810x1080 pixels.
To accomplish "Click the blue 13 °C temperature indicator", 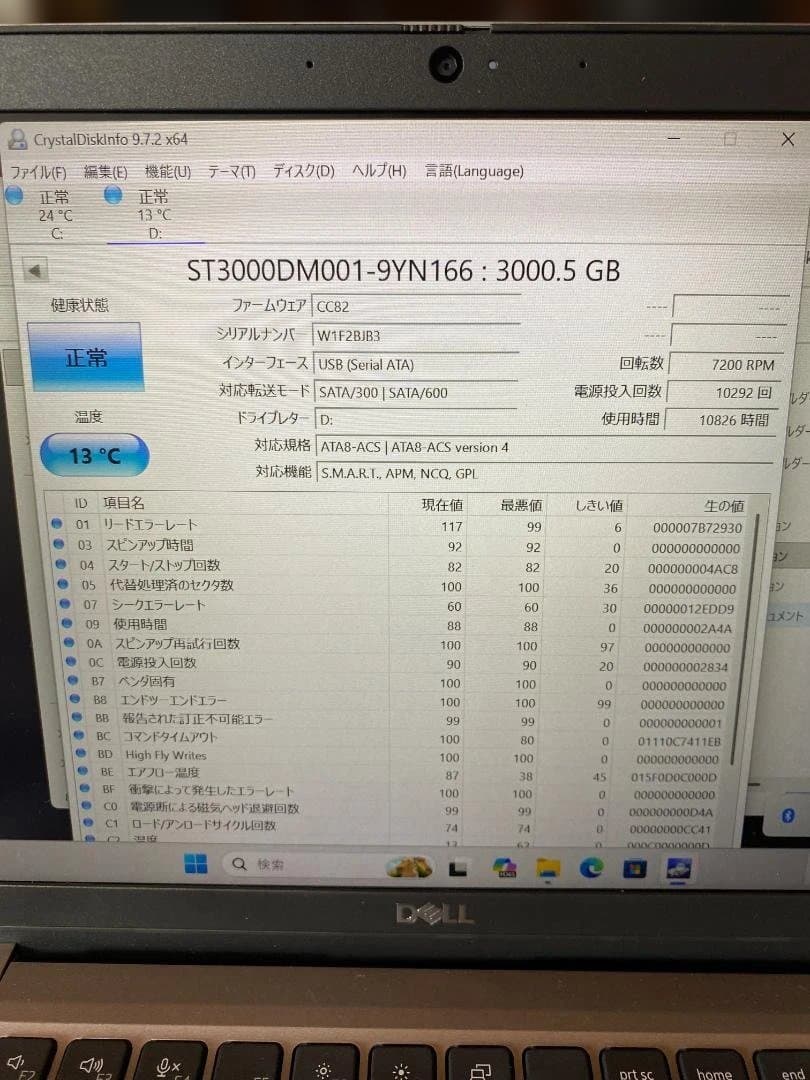I will [92, 454].
